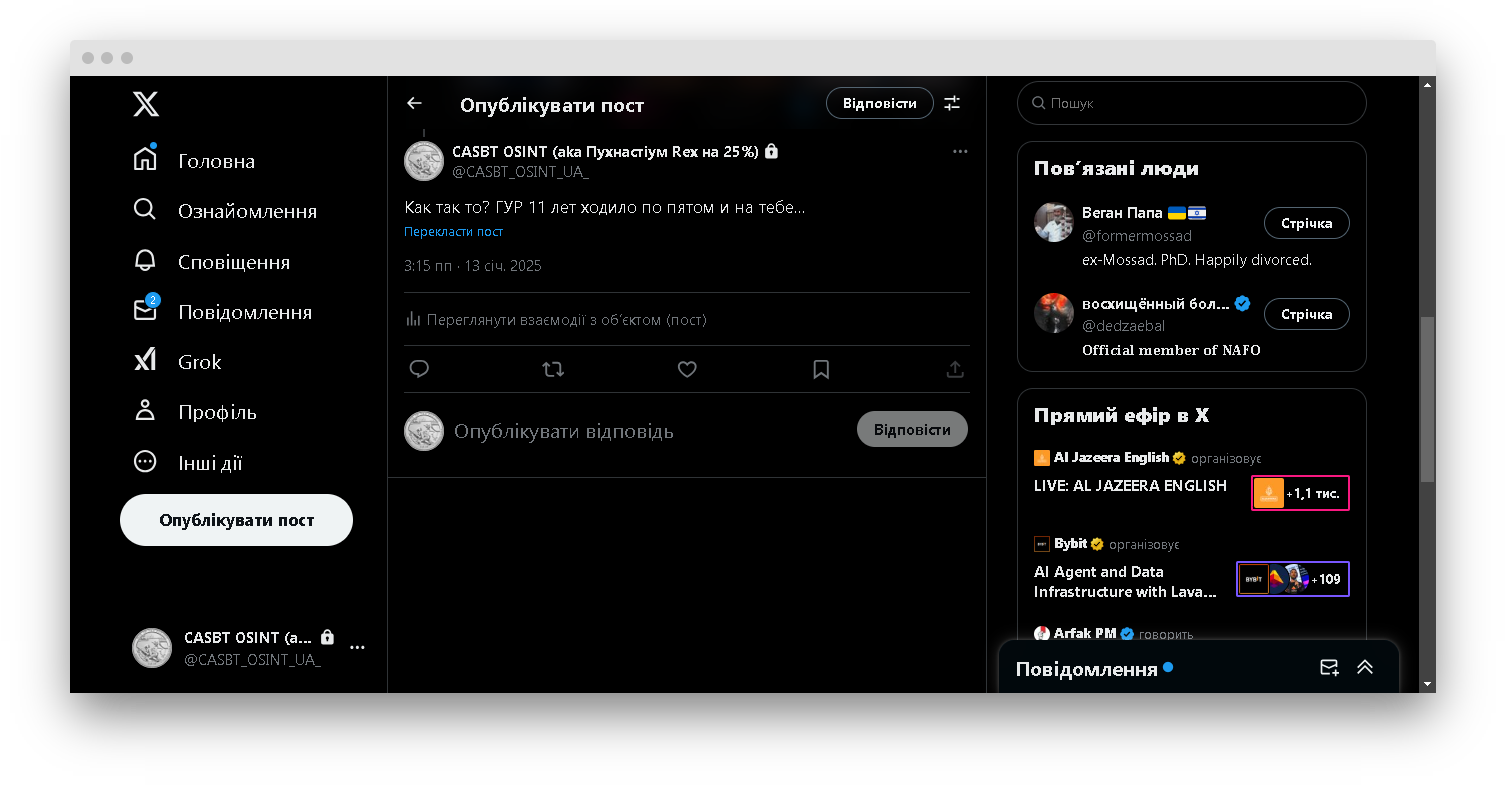
Task: Bookmark the post
Action: click(821, 369)
